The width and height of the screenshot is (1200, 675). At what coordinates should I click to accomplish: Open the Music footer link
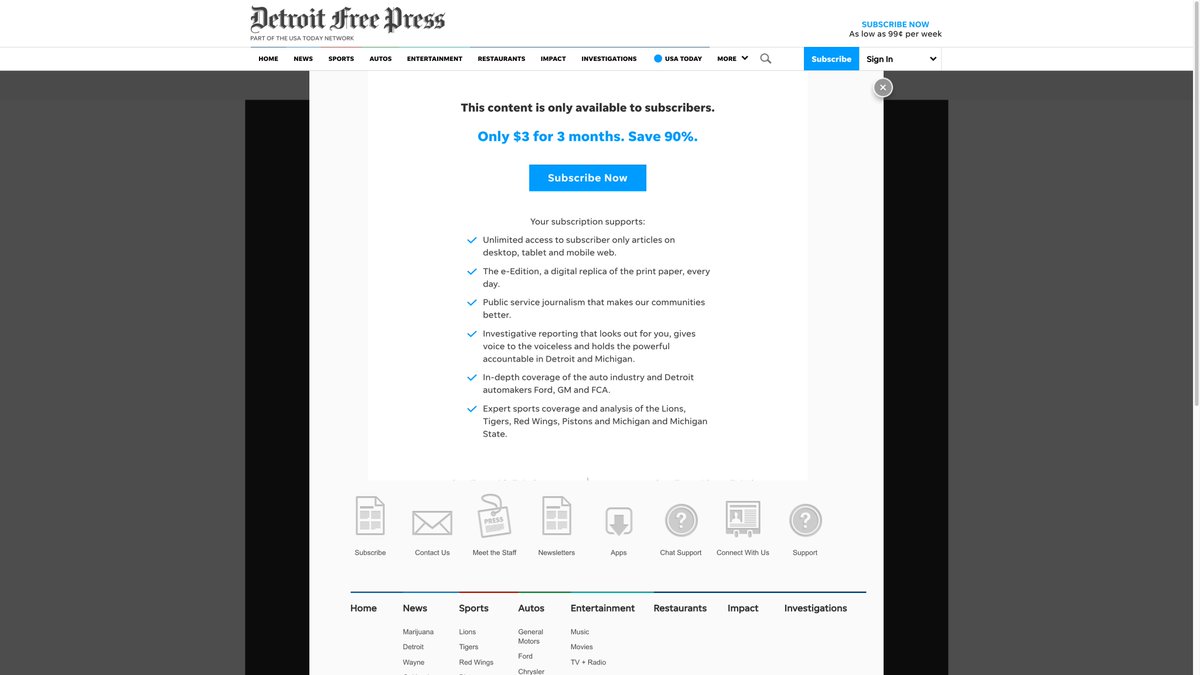click(x=580, y=632)
